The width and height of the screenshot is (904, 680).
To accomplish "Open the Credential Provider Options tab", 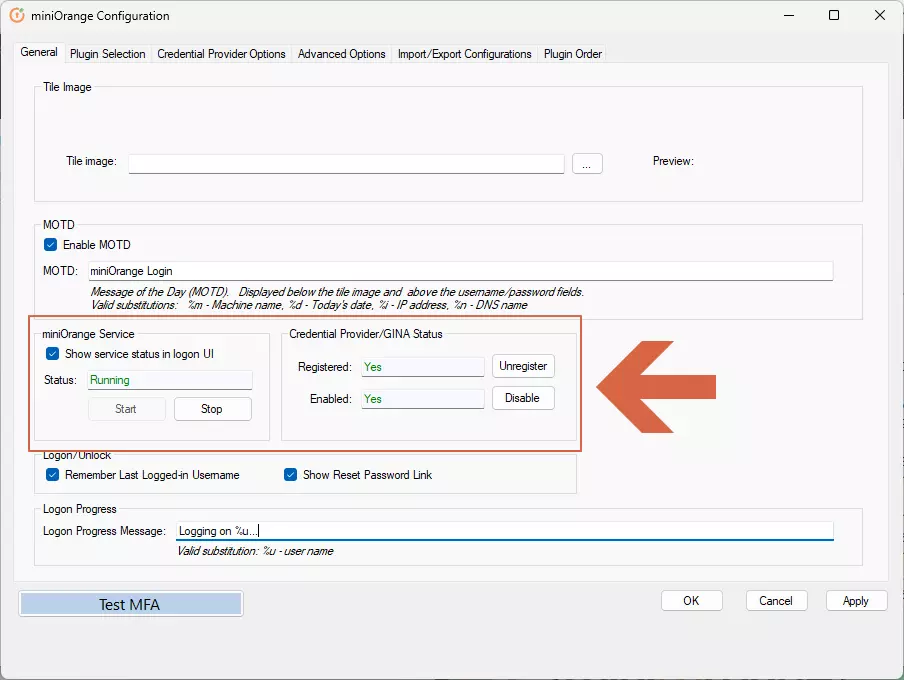I will [x=221, y=54].
